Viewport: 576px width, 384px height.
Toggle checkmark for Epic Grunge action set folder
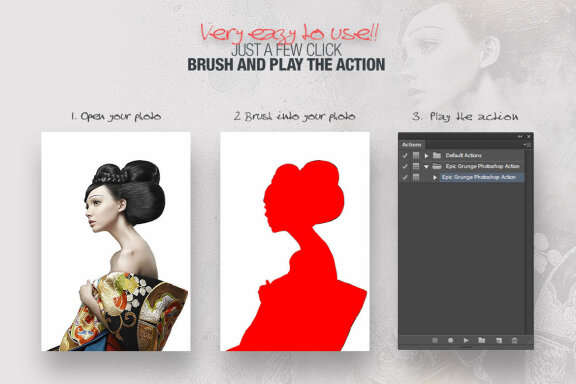(x=405, y=166)
